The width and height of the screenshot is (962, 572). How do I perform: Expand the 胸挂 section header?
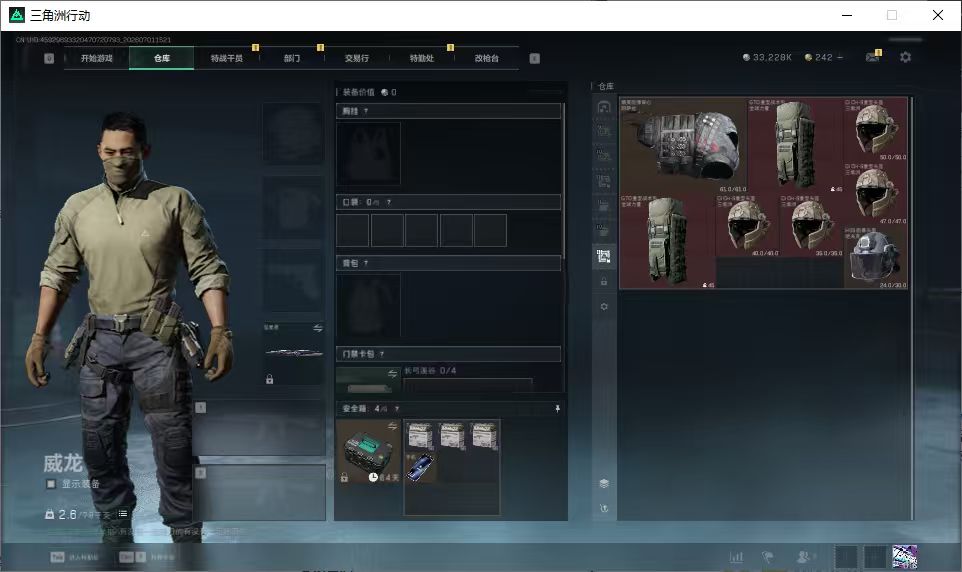tap(448, 111)
